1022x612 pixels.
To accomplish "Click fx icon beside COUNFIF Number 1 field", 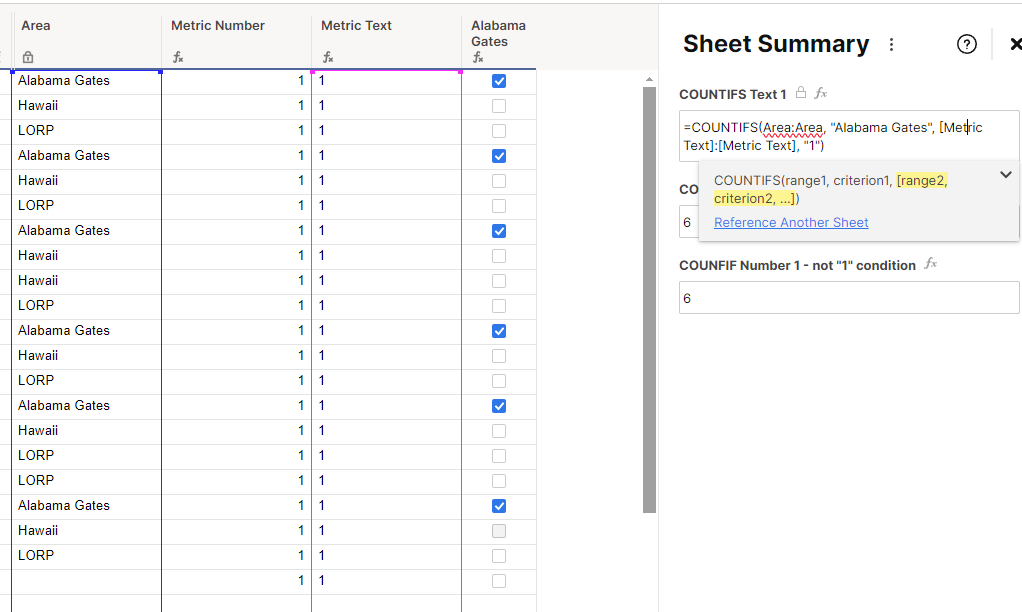I will [x=931, y=263].
